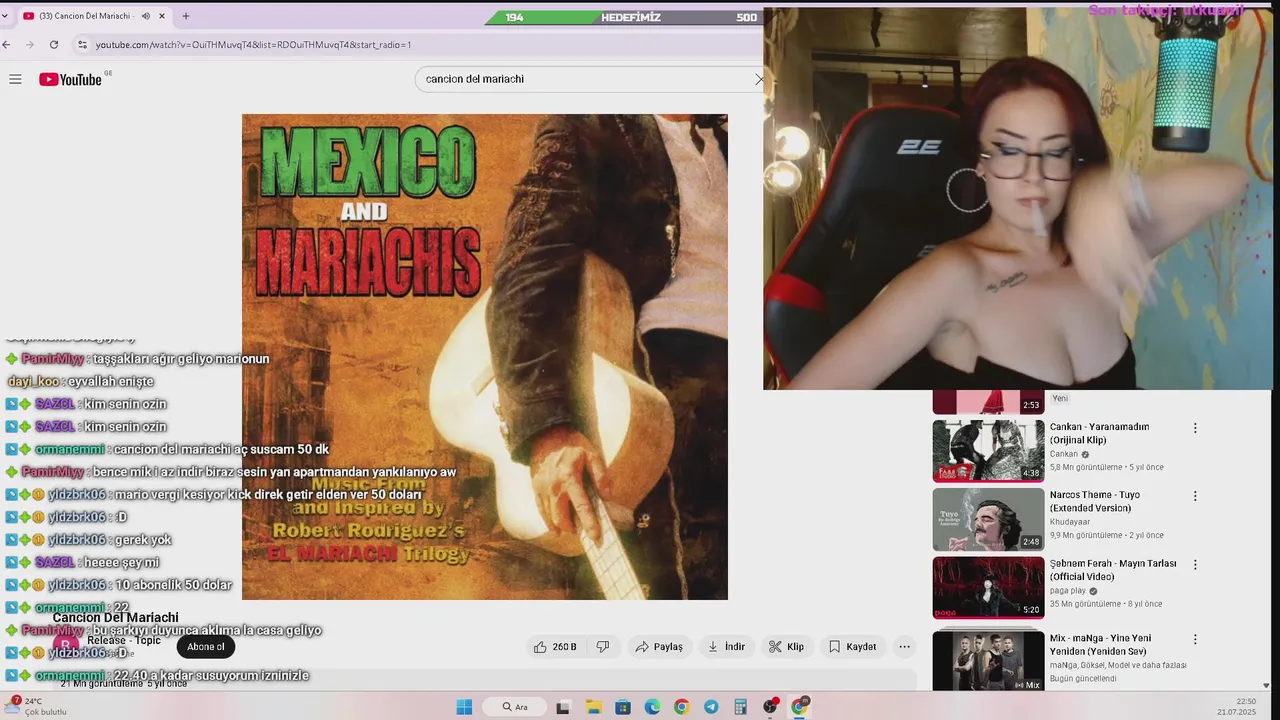Image resolution: width=1280 pixels, height=720 pixels.
Task: Download the video with İndir button
Action: pos(726,647)
